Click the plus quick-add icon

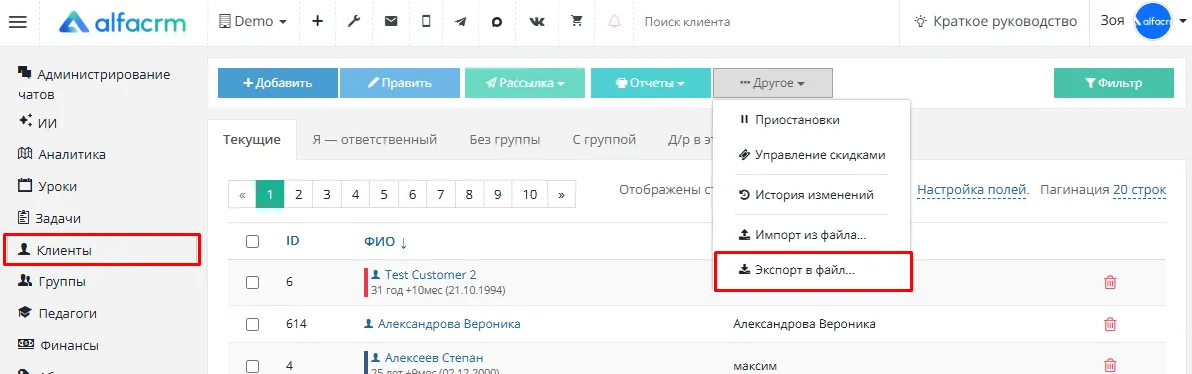(x=318, y=21)
